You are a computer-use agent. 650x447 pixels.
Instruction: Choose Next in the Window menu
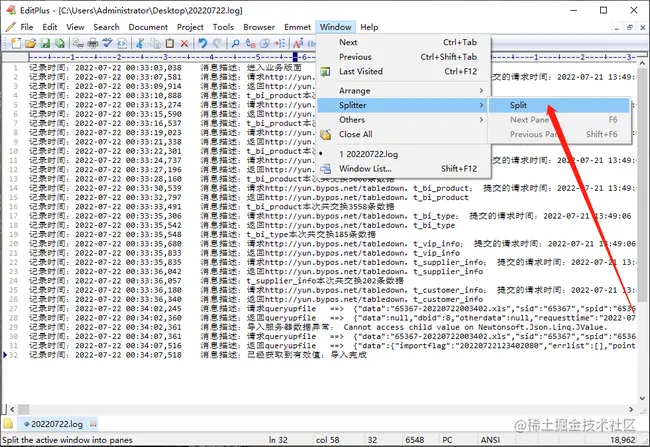(x=404, y=42)
